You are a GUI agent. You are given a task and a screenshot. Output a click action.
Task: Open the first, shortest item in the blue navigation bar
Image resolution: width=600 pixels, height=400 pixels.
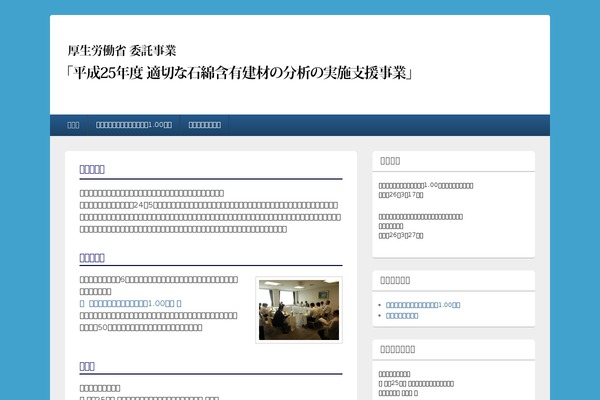(73, 125)
